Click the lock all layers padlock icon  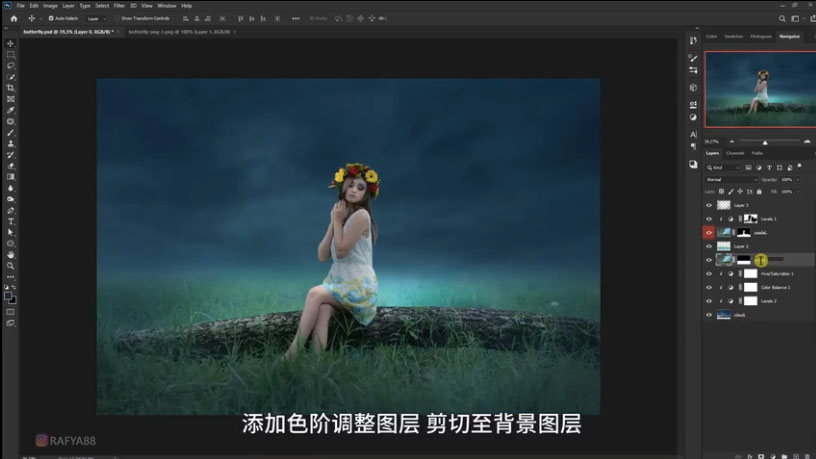(x=759, y=192)
